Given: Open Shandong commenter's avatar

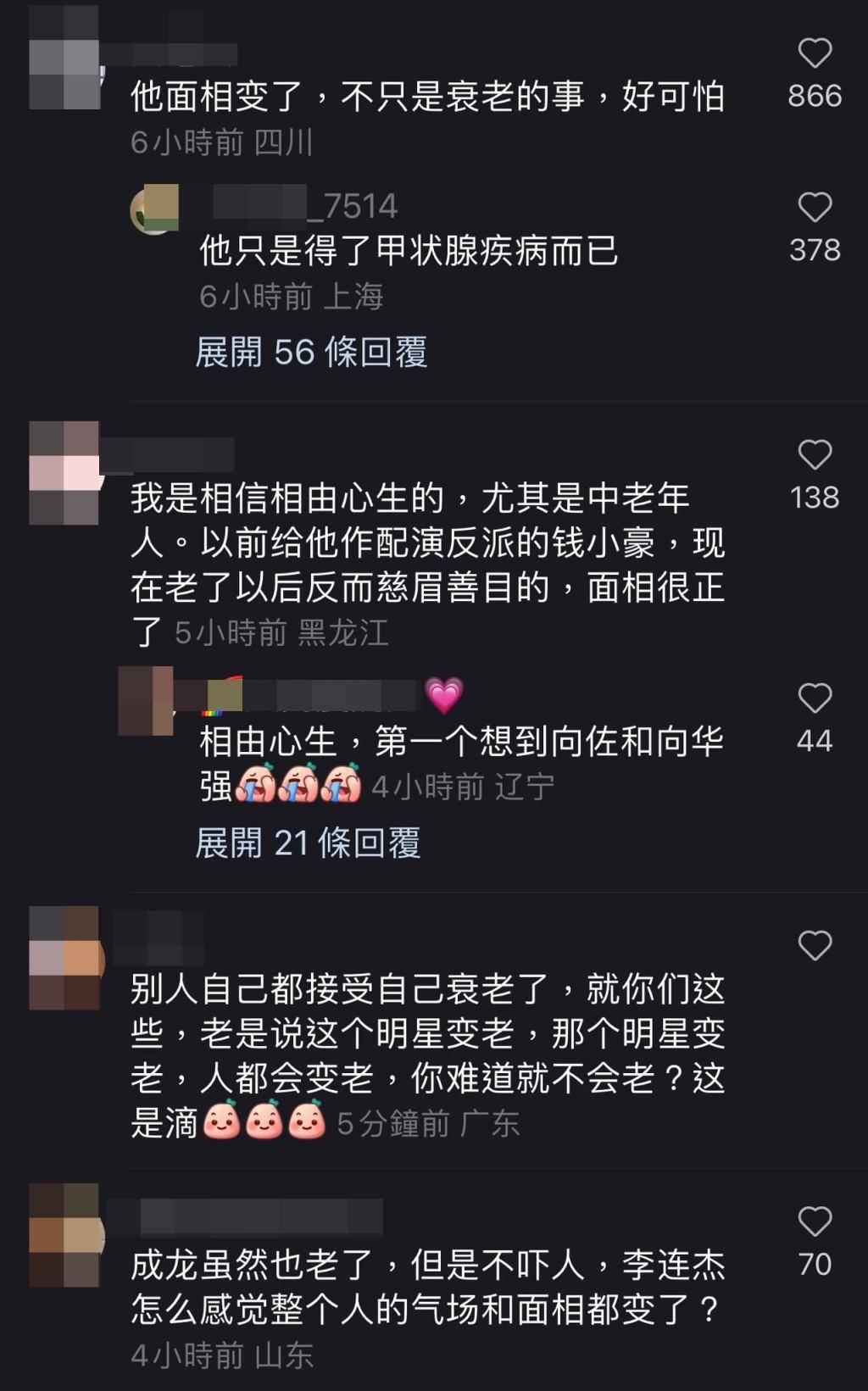Looking at the screenshot, I should point(65,1235).
